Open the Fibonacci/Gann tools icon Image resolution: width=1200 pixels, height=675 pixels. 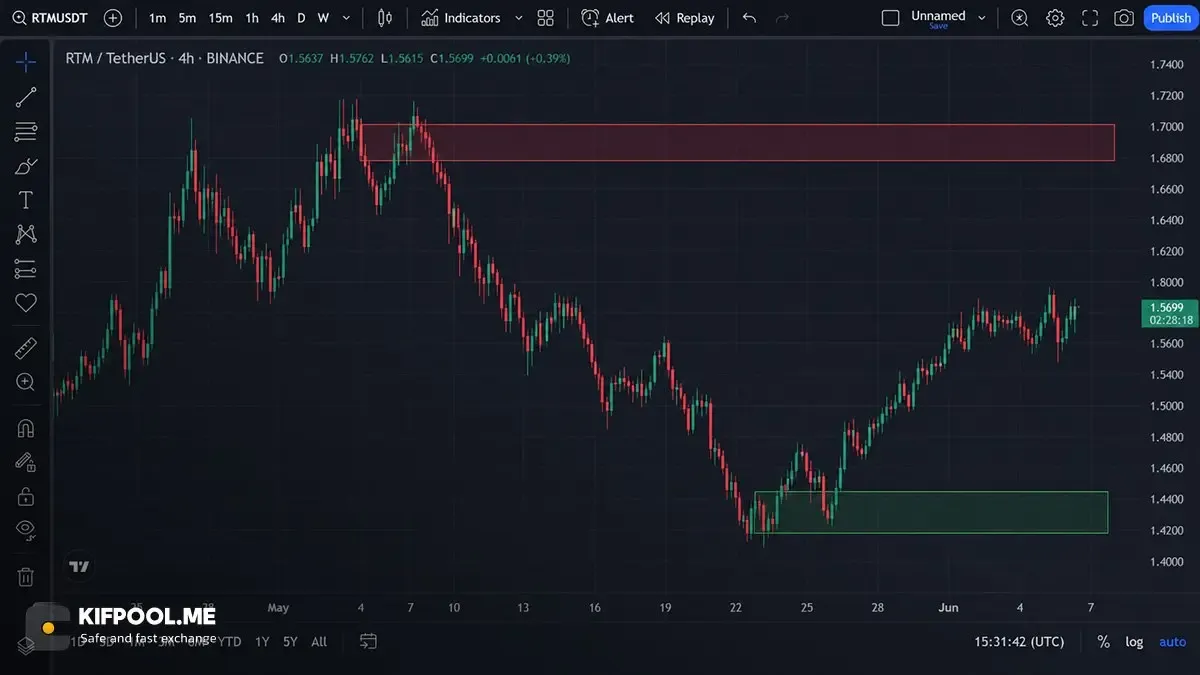point(26,131)
